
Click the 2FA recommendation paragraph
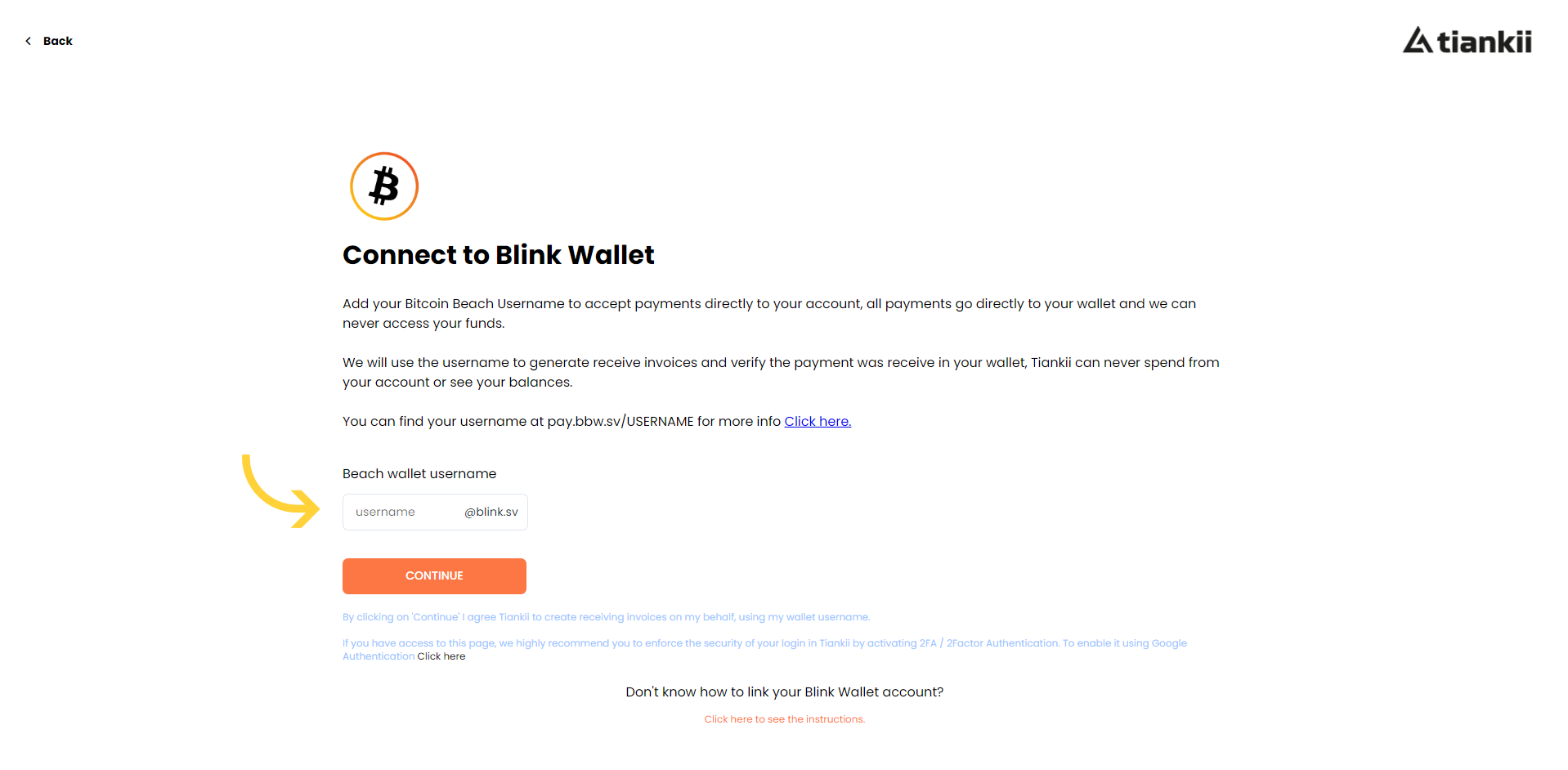[764, 650]
